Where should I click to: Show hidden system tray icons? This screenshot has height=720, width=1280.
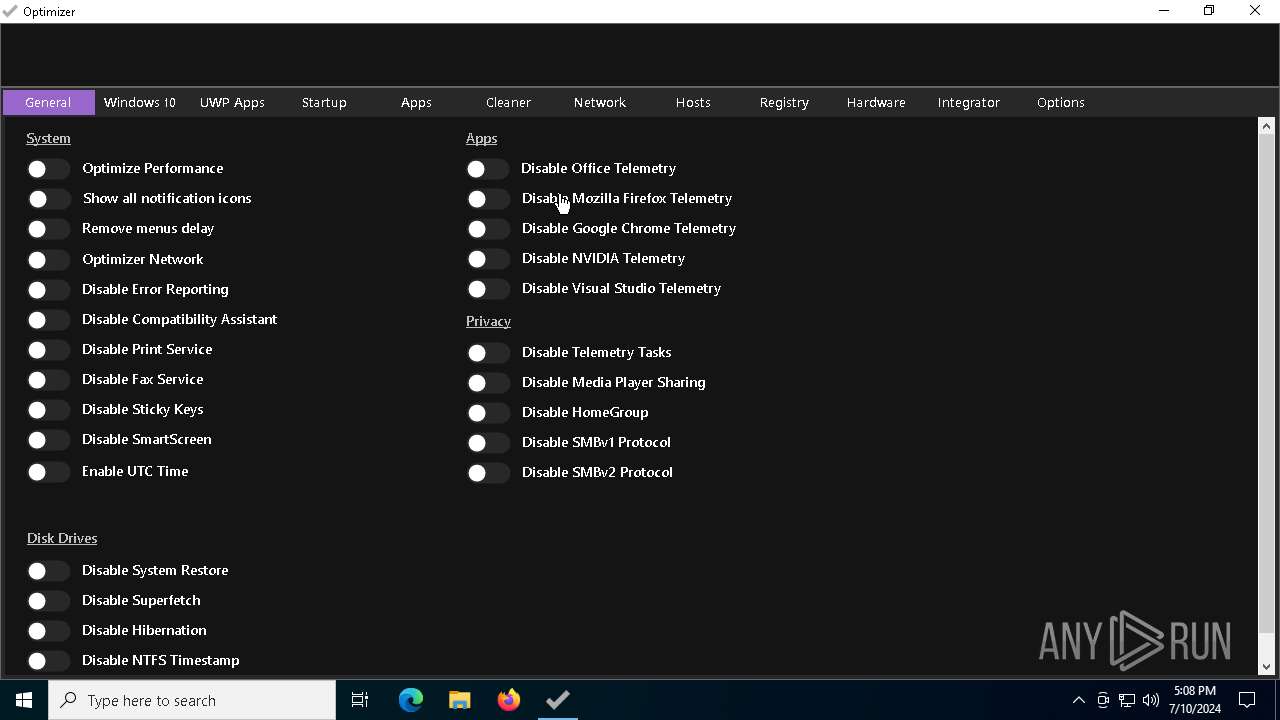(1079, 700)
